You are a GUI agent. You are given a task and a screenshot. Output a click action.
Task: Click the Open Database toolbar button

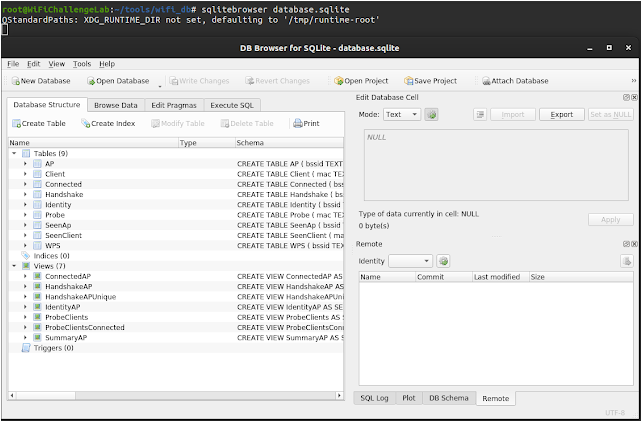(x=118, y=81)
